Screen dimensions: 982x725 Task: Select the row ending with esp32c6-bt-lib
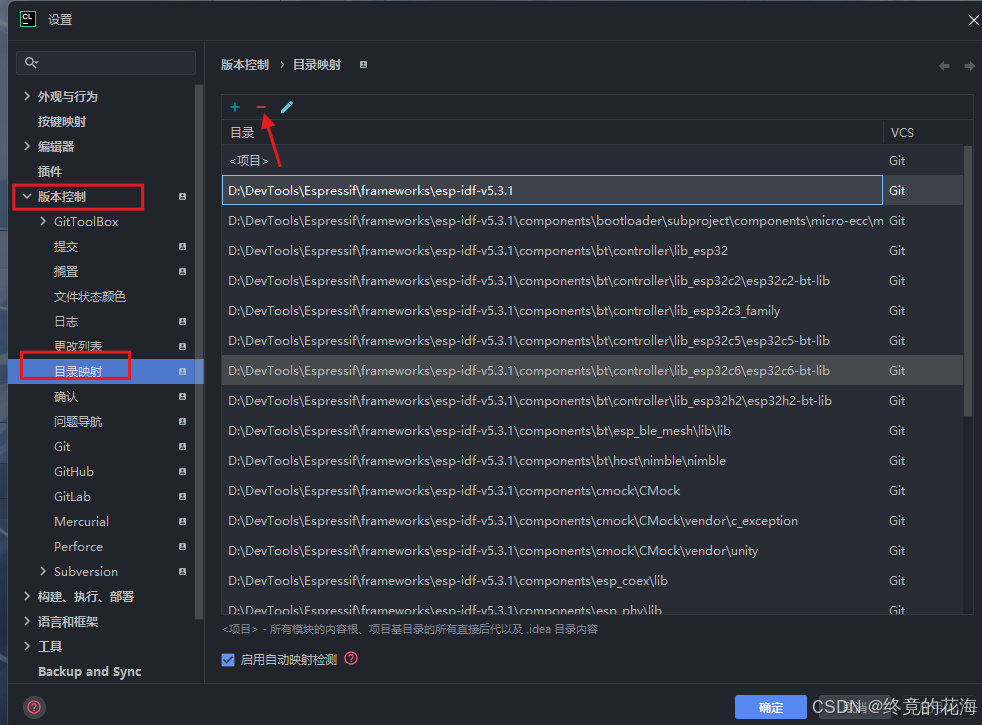tap(592, 371)
